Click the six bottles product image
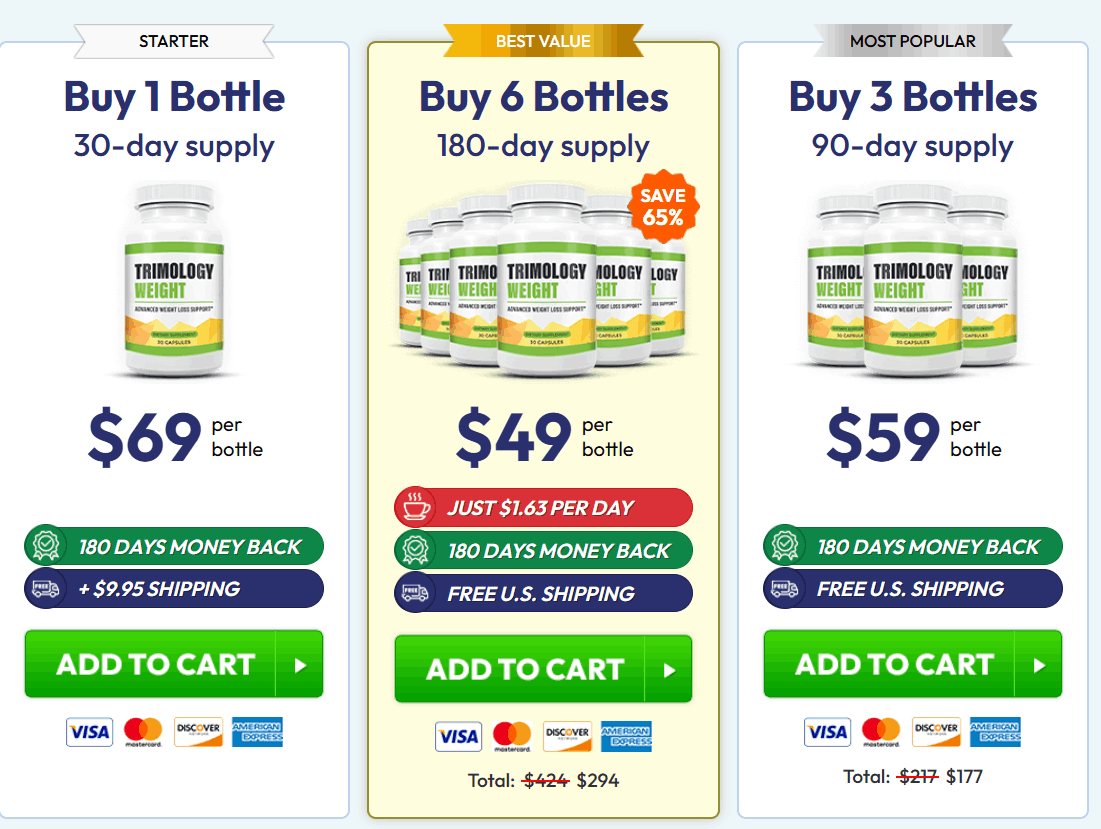The width and height of the screenshot is (1101, 829). pos(543,280)
